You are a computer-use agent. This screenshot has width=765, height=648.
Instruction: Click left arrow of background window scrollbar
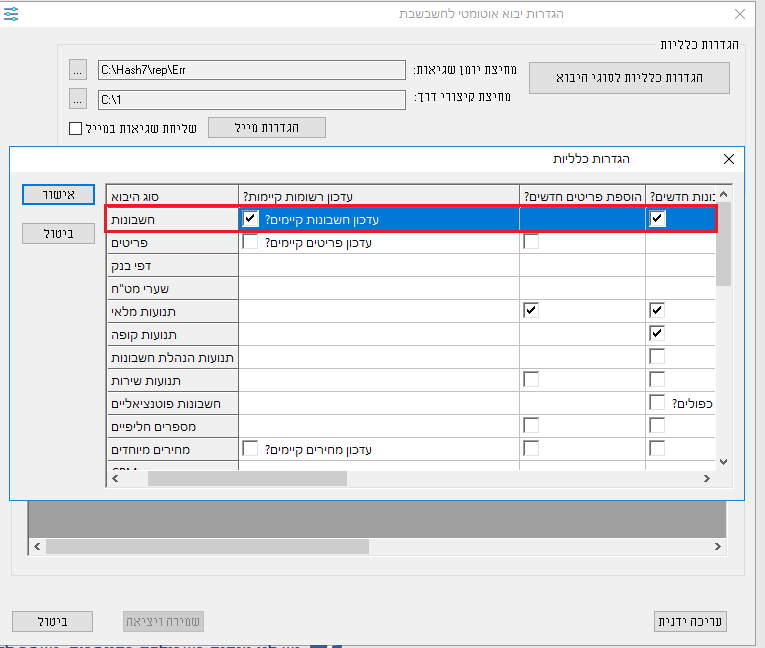[37, 547]
